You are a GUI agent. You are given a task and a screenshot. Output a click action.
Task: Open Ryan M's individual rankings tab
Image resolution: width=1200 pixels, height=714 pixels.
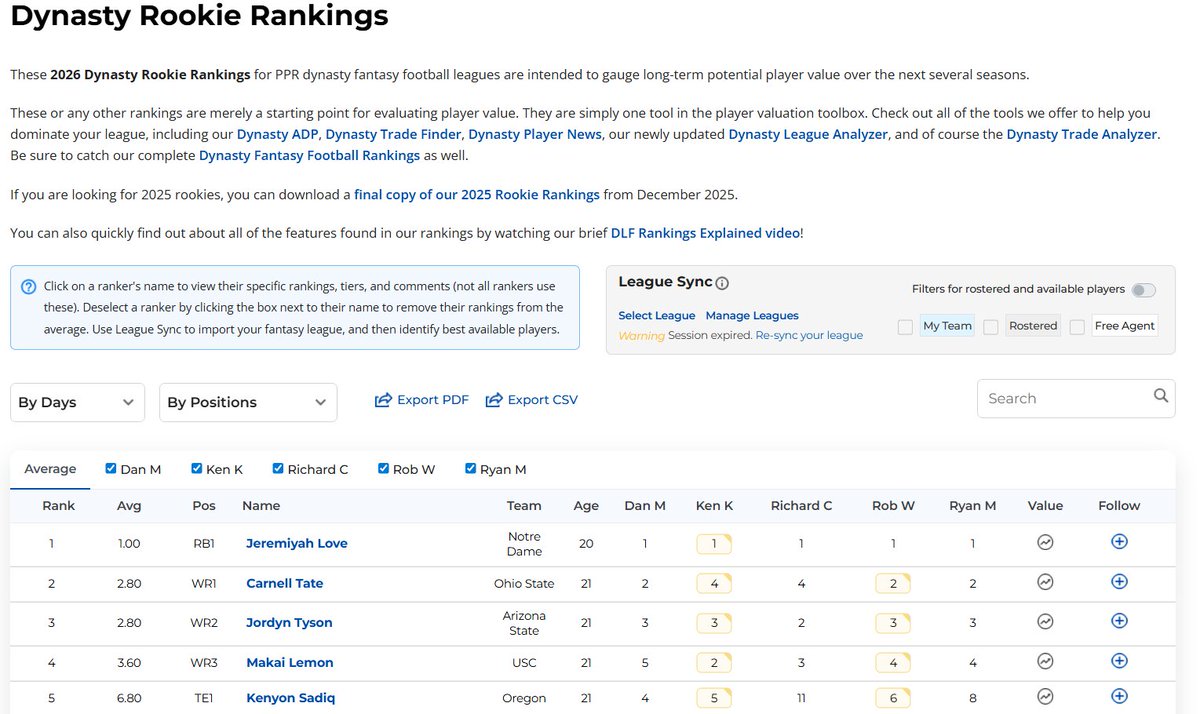[503, 469]
